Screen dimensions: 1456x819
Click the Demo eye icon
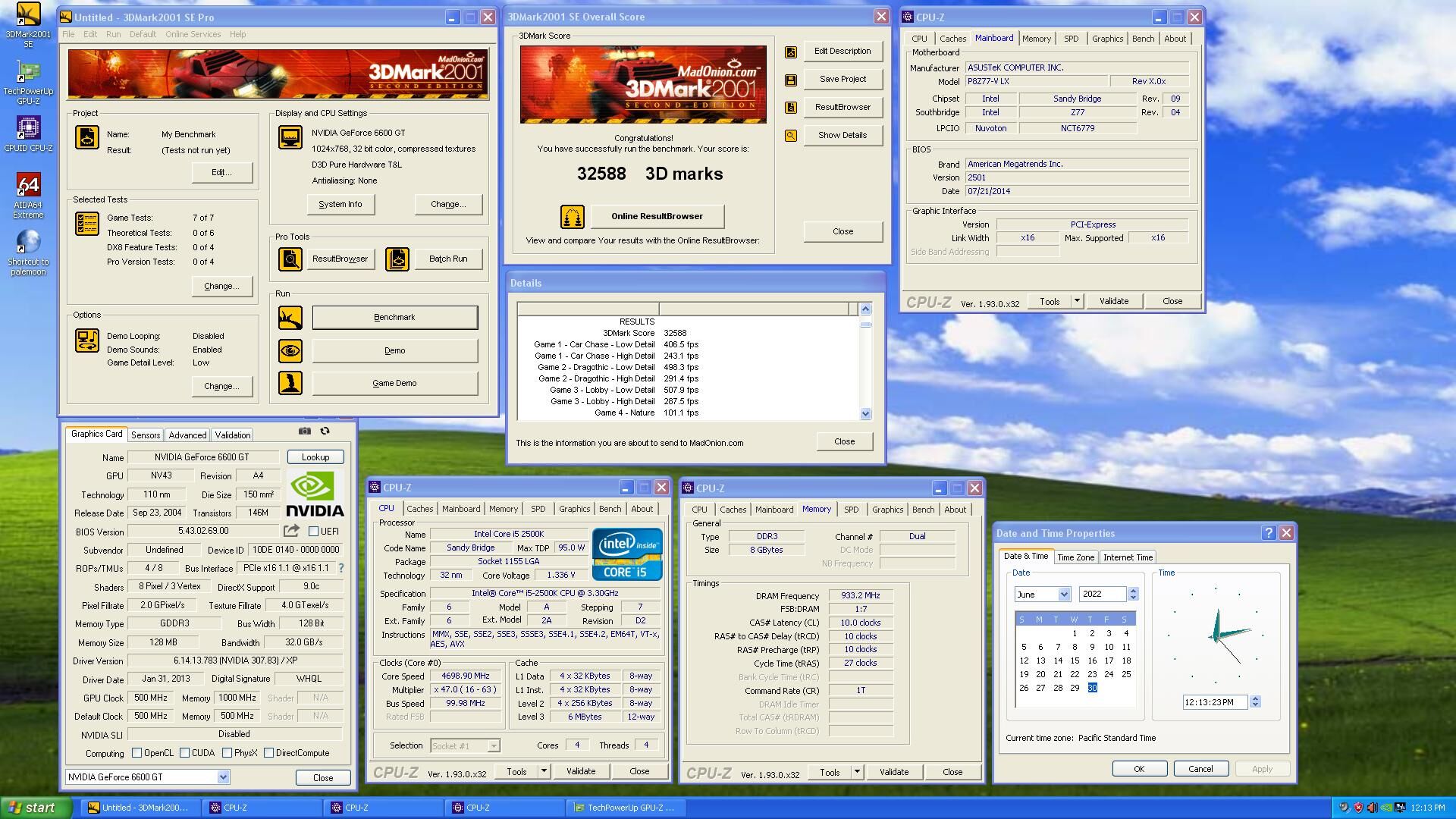[x=290, y=350]
